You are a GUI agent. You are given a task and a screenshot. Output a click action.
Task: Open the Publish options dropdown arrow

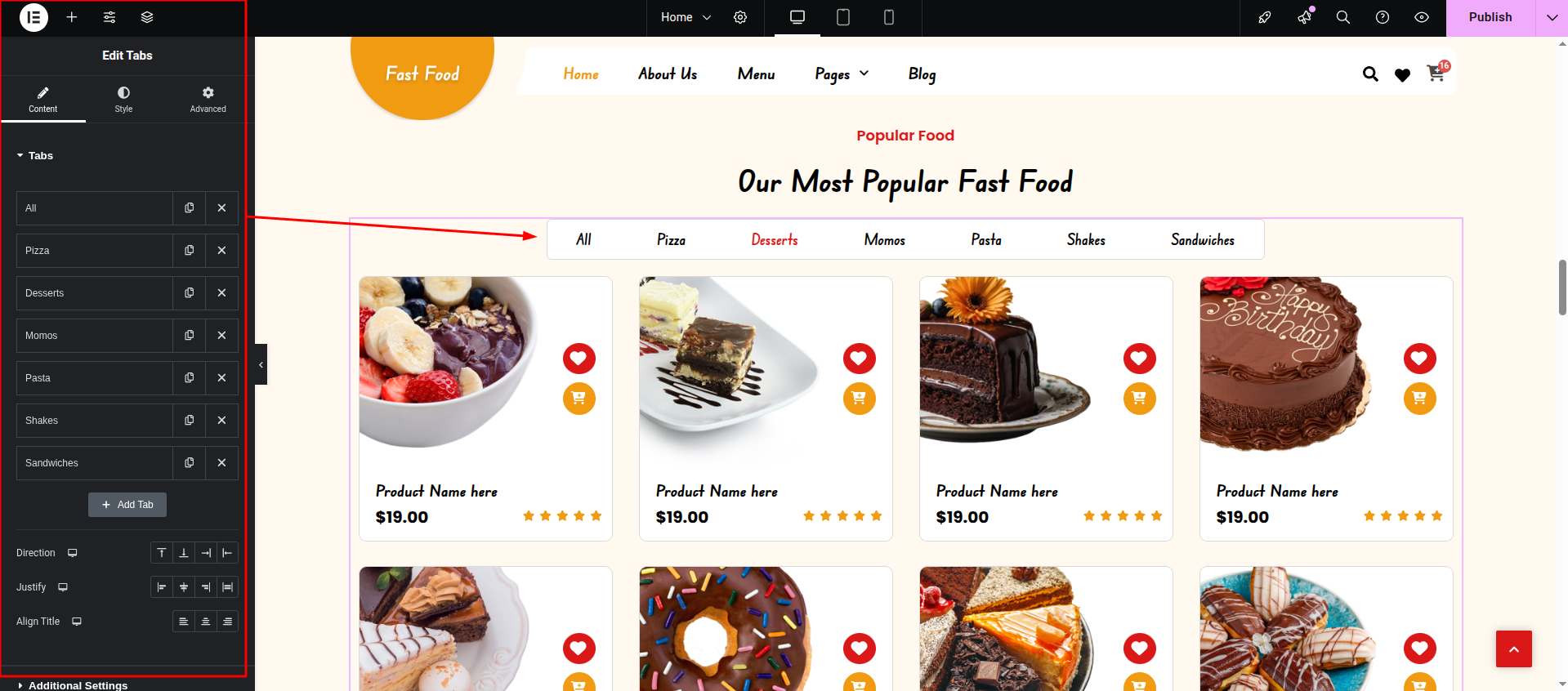click(1552, 17)
